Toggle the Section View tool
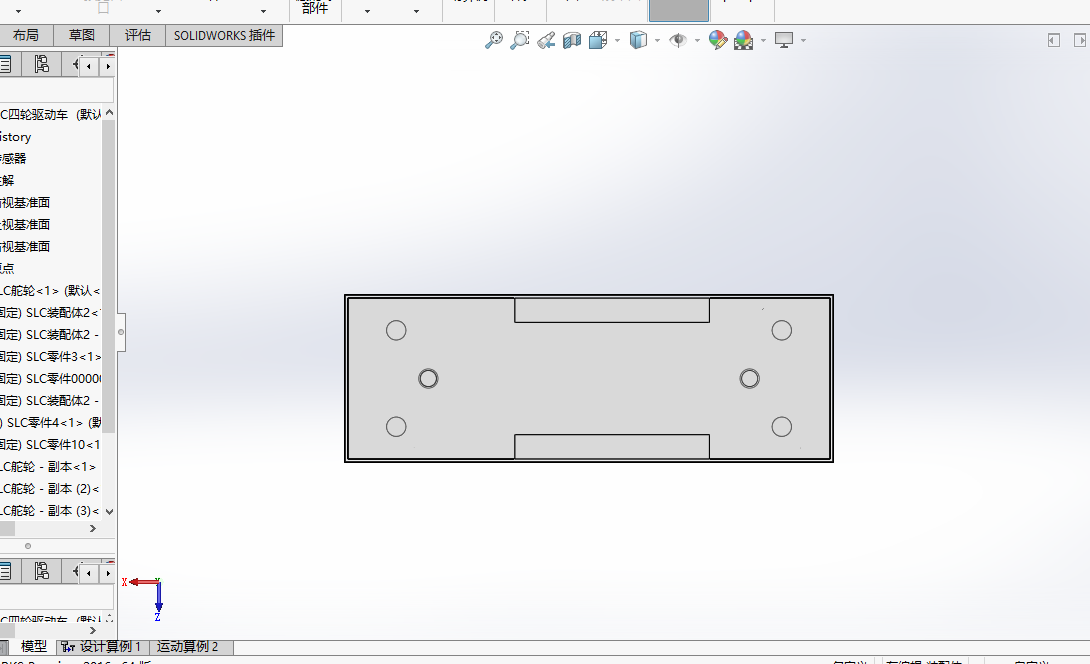1090x664 pixels. tap(571, 40)
